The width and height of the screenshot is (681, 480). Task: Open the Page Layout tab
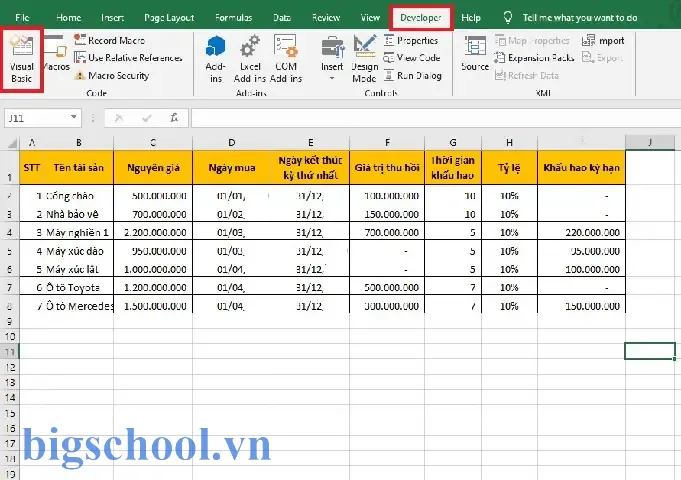[x=169, y=18]
